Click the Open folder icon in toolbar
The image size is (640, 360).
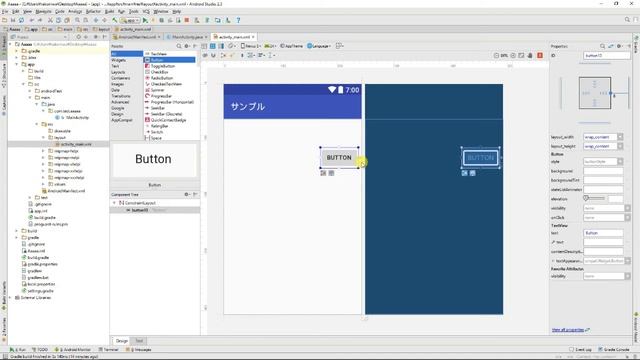pyautogui.click(x=4, y=20)
